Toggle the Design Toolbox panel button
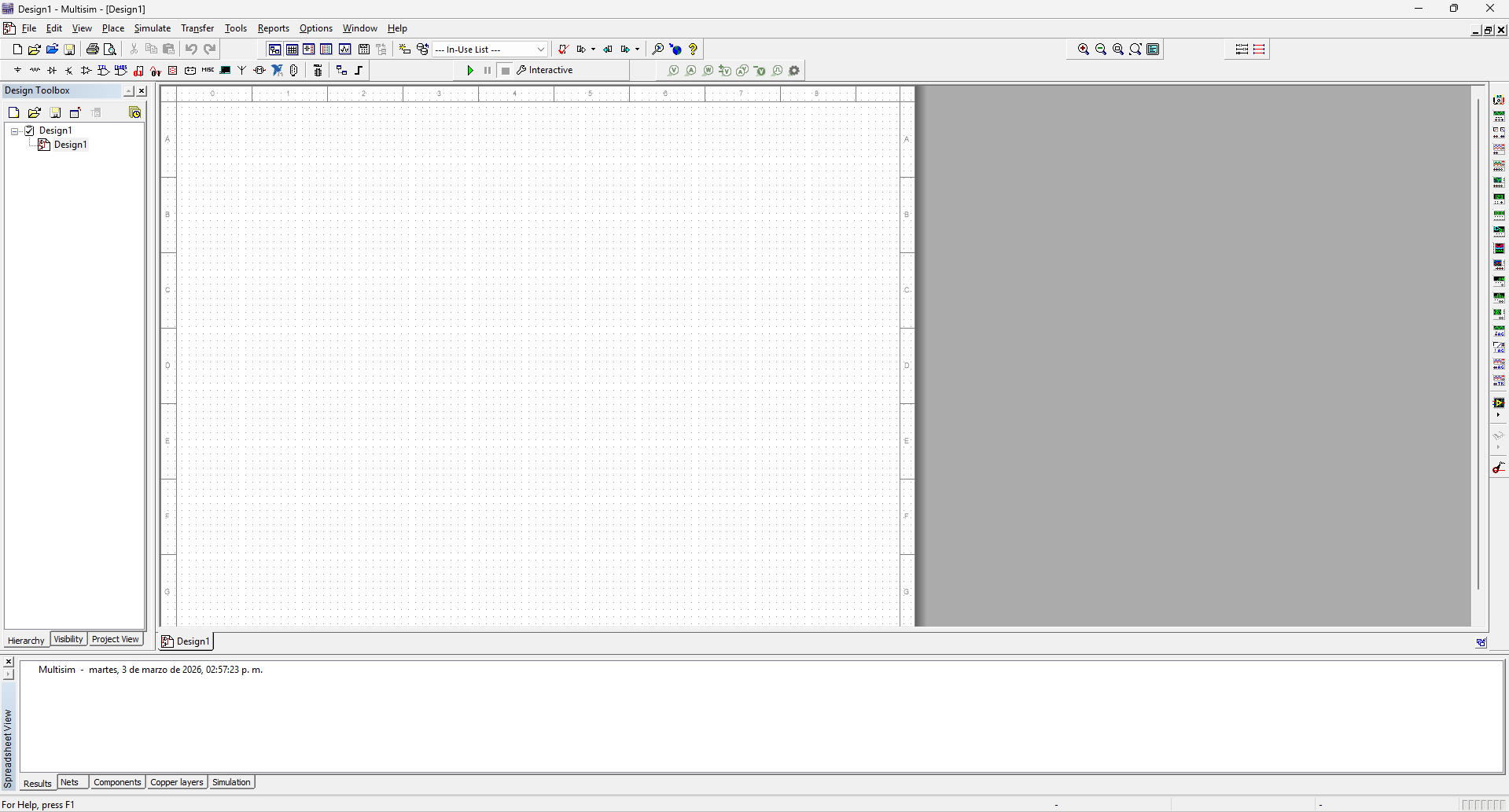The image size is (1509, 812). point(274,49)
